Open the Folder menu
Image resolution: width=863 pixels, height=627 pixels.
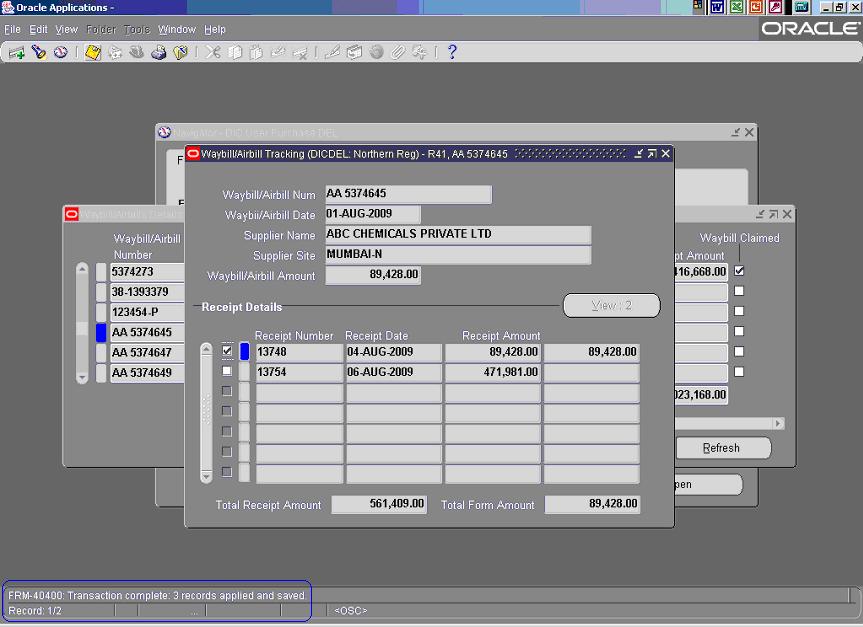101,30
